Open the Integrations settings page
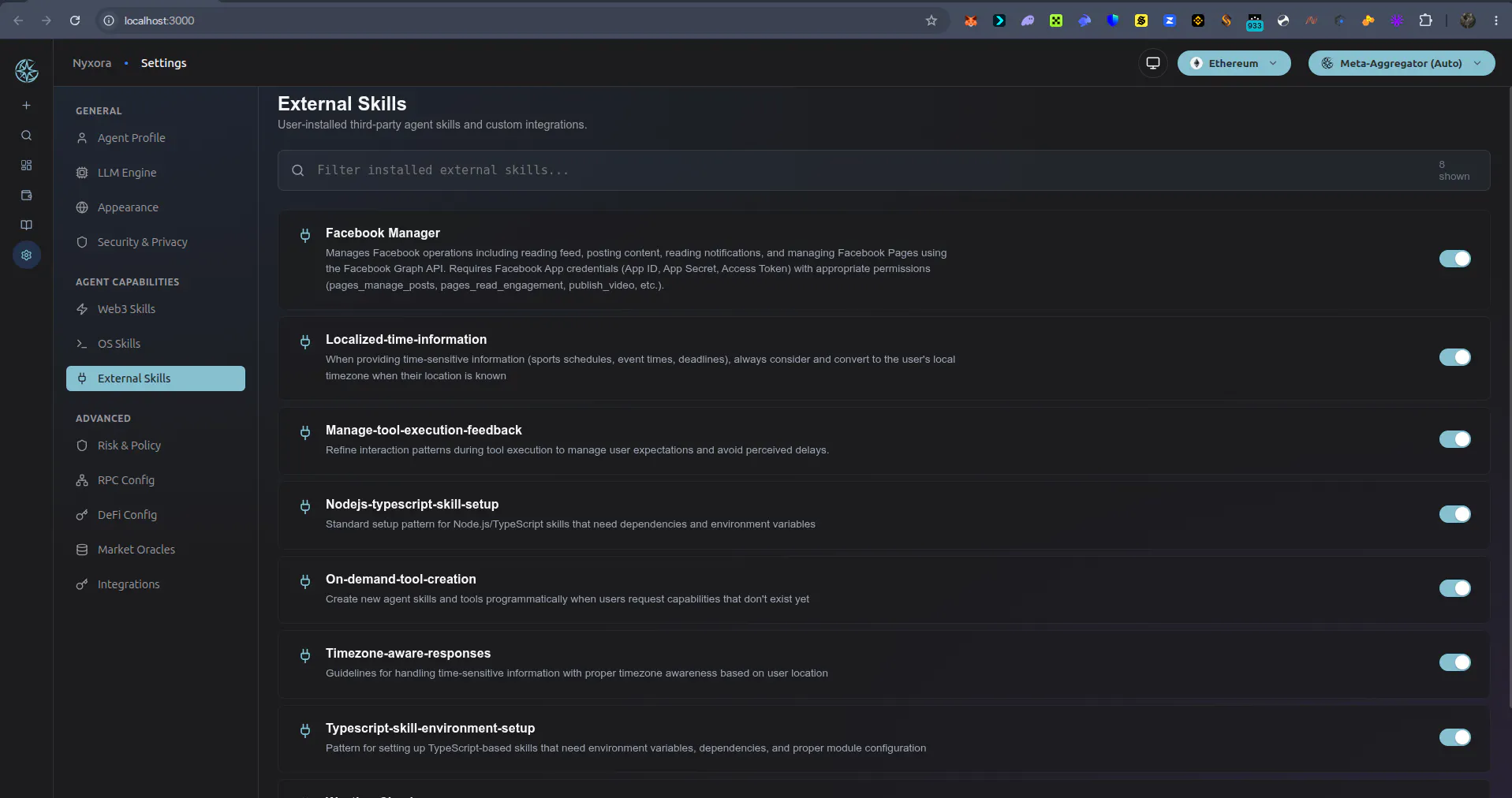The height and width of the screenshot is (798, 1512). tap(155, 584)
